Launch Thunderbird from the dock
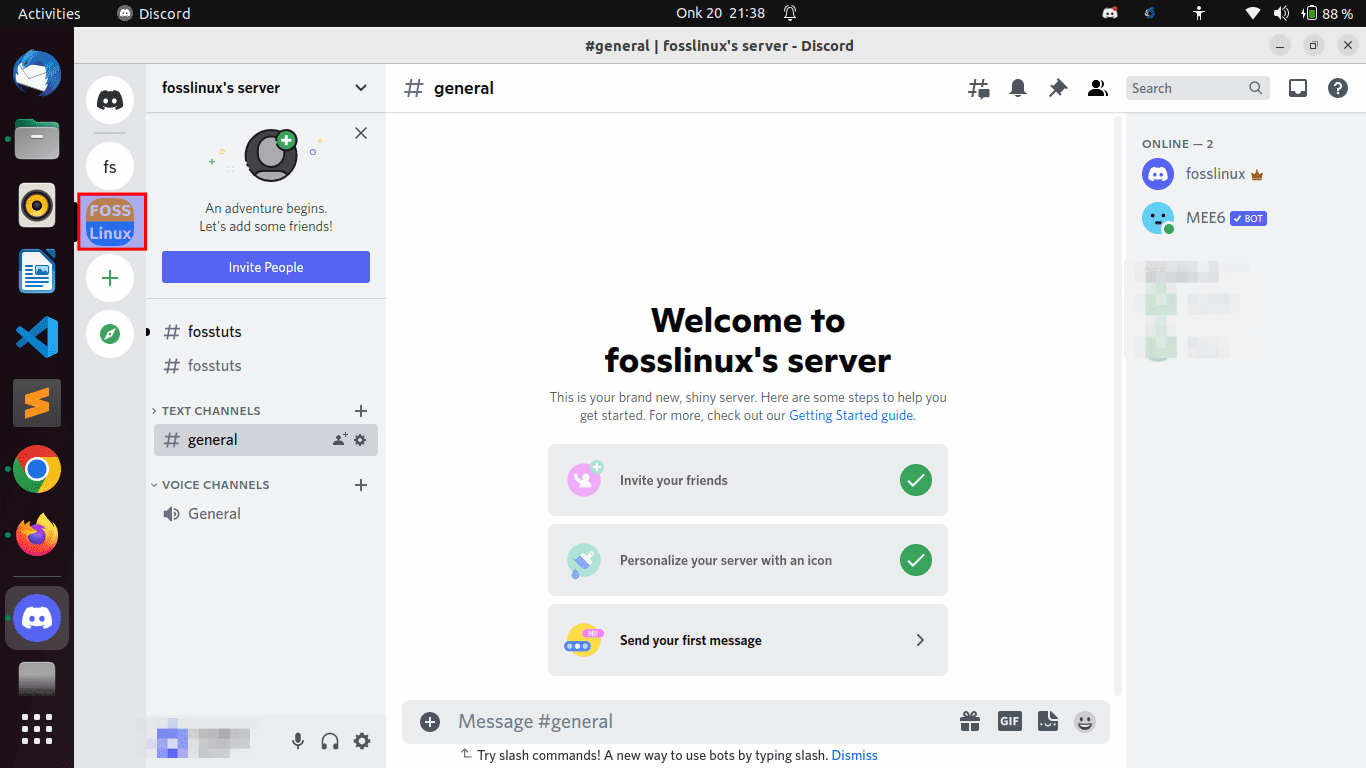Image resolution: width=1366 pixels, height=768 pixels. click(x=37, y=74)
